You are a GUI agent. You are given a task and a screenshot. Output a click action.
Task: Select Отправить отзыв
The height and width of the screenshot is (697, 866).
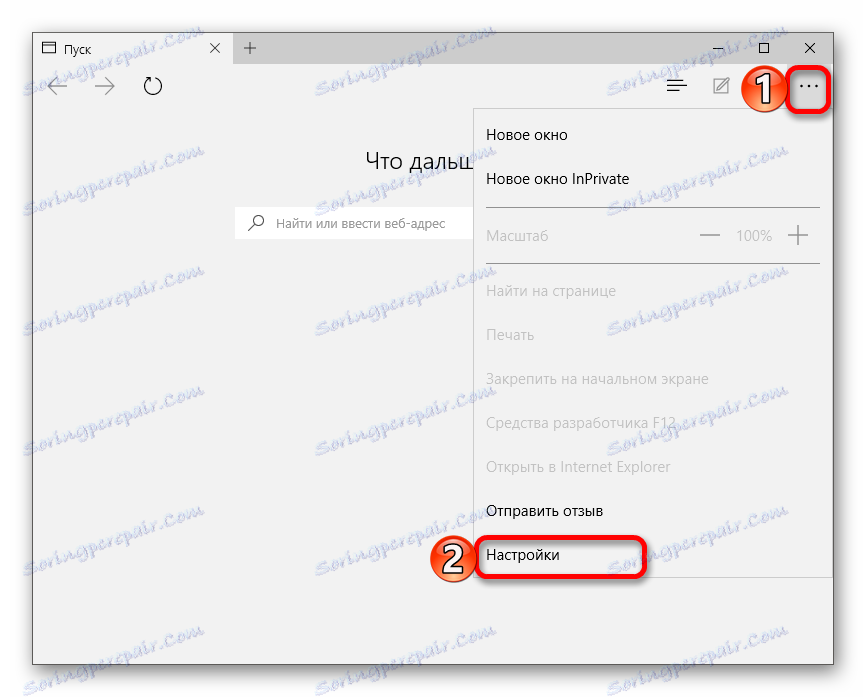(x=544, y=510)
